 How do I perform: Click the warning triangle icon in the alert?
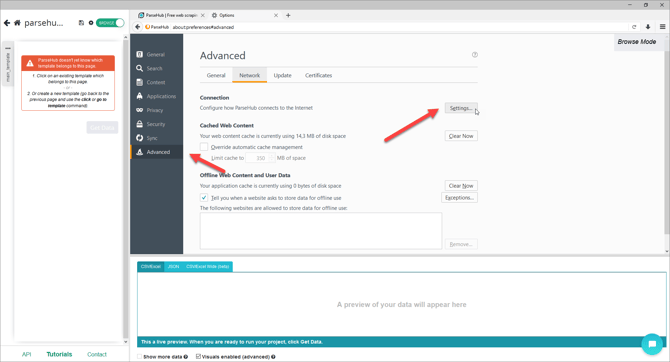pos(30,63)
